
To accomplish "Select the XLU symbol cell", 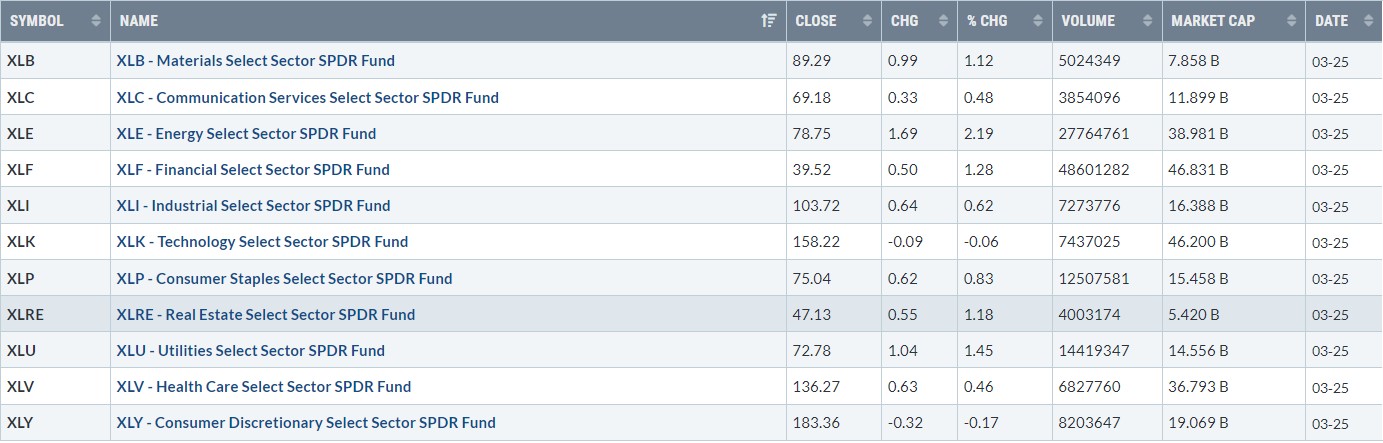I will (22, 351).
